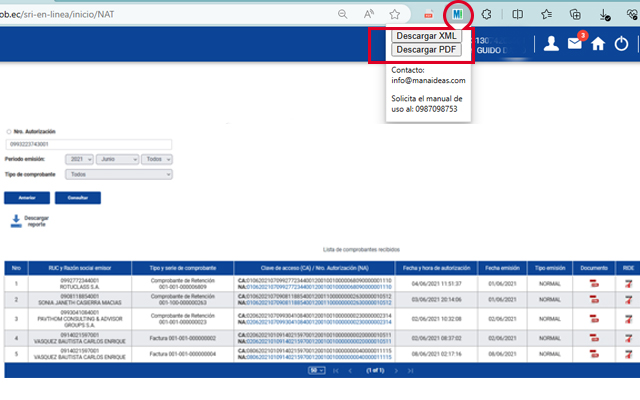Add this page to favorites star
This screenshot has width=640, height=400.
pyautogui.click(x=394, y=15)
